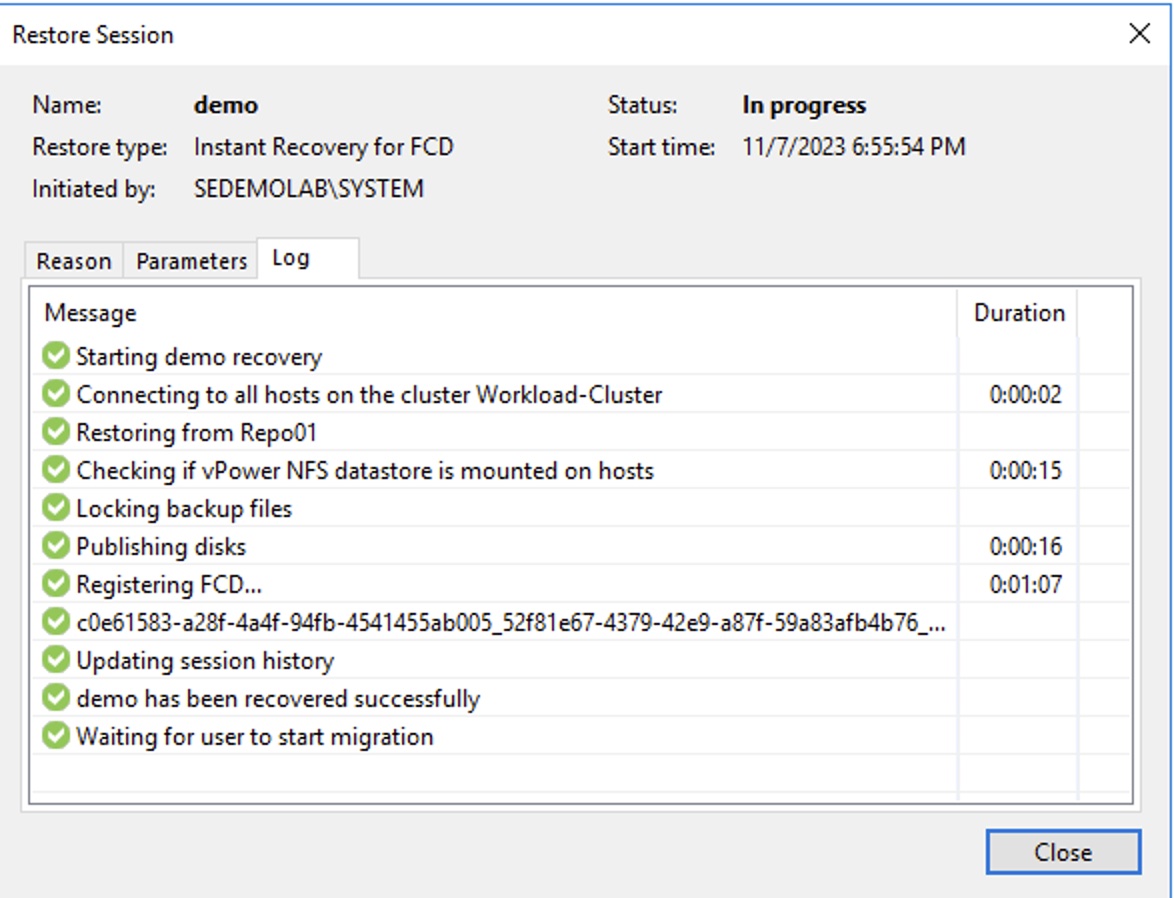Close the Restore Session dialog with X
Image resolution: width=1174 pixels, height=898 pixels.
coord(1139,34)
